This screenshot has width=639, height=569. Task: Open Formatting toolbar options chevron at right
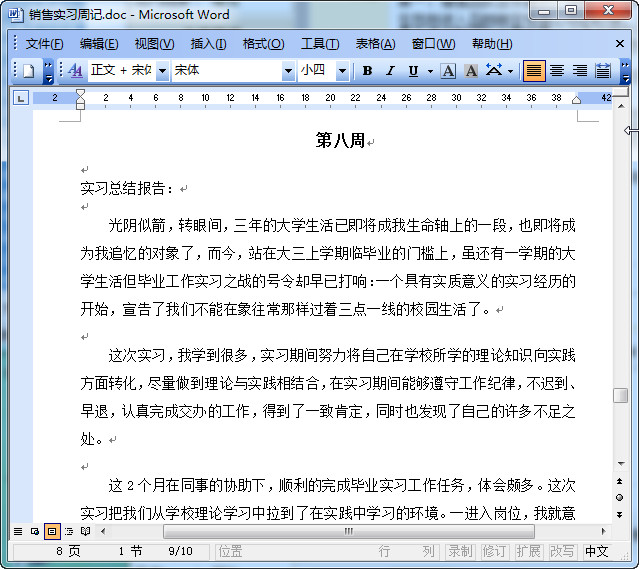(x=625, y=71)
